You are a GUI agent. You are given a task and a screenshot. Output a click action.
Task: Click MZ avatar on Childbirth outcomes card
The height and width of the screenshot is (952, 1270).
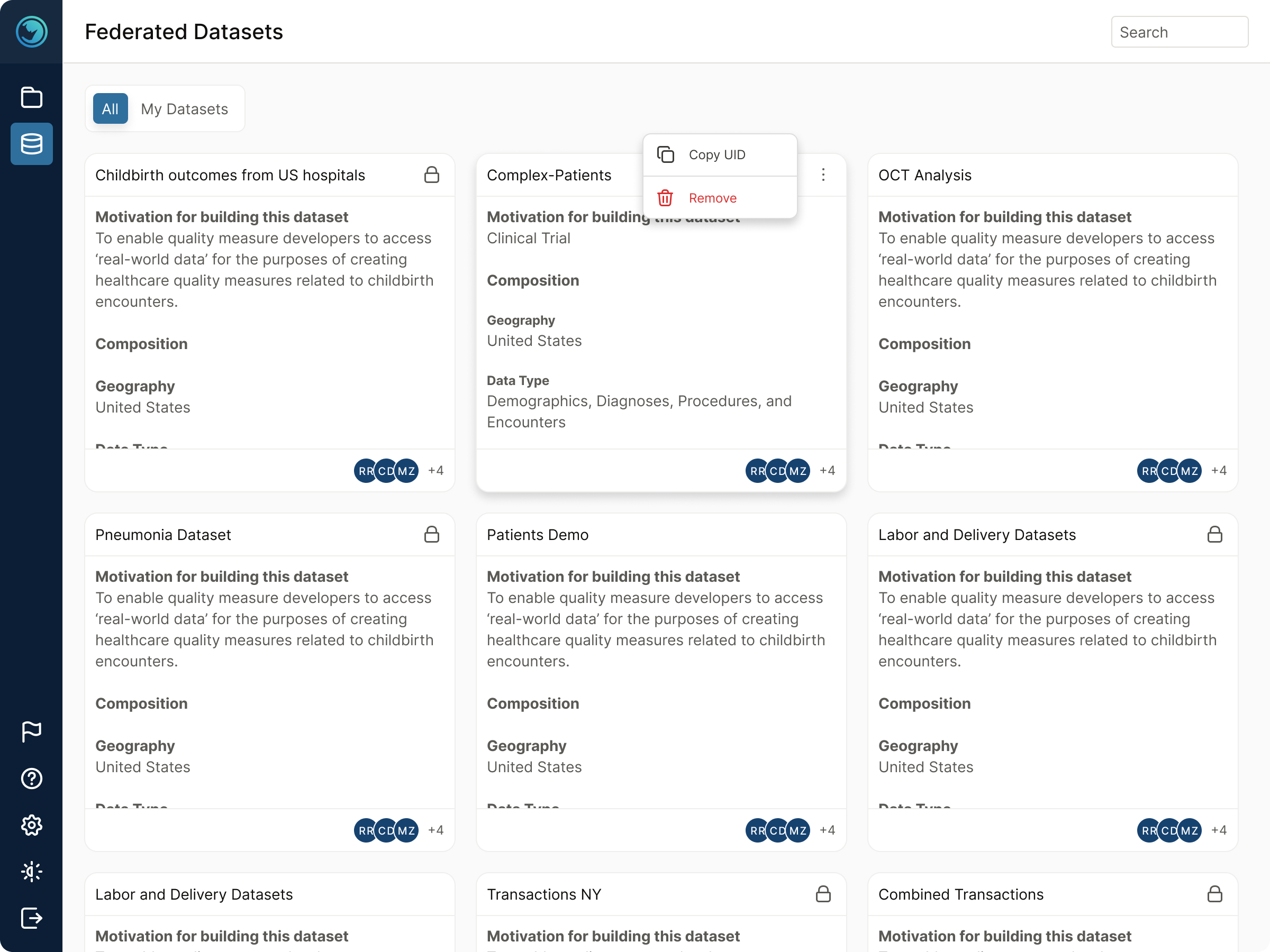tap(406, 471)
